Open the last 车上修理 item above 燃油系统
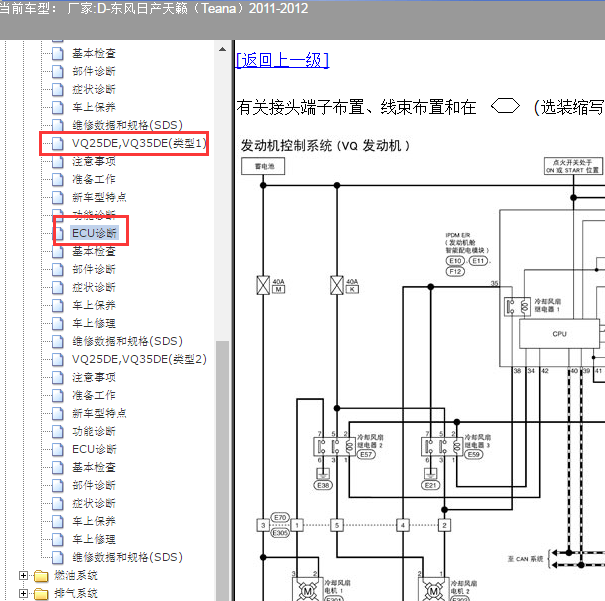 [94, 539]
